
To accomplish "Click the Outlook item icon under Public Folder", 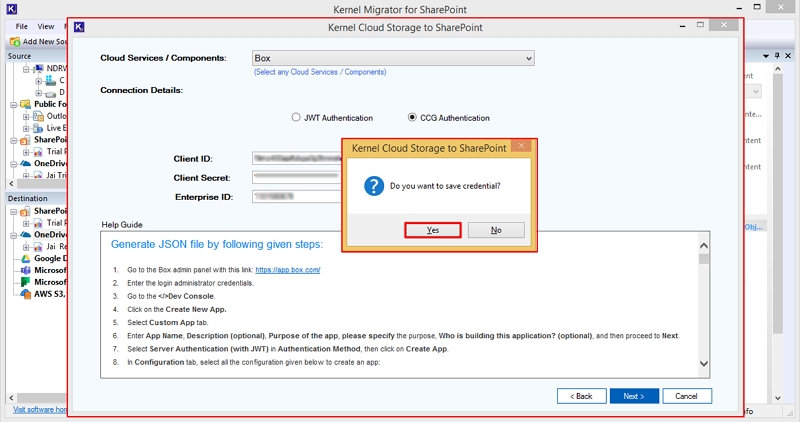I will pos(38,116).
